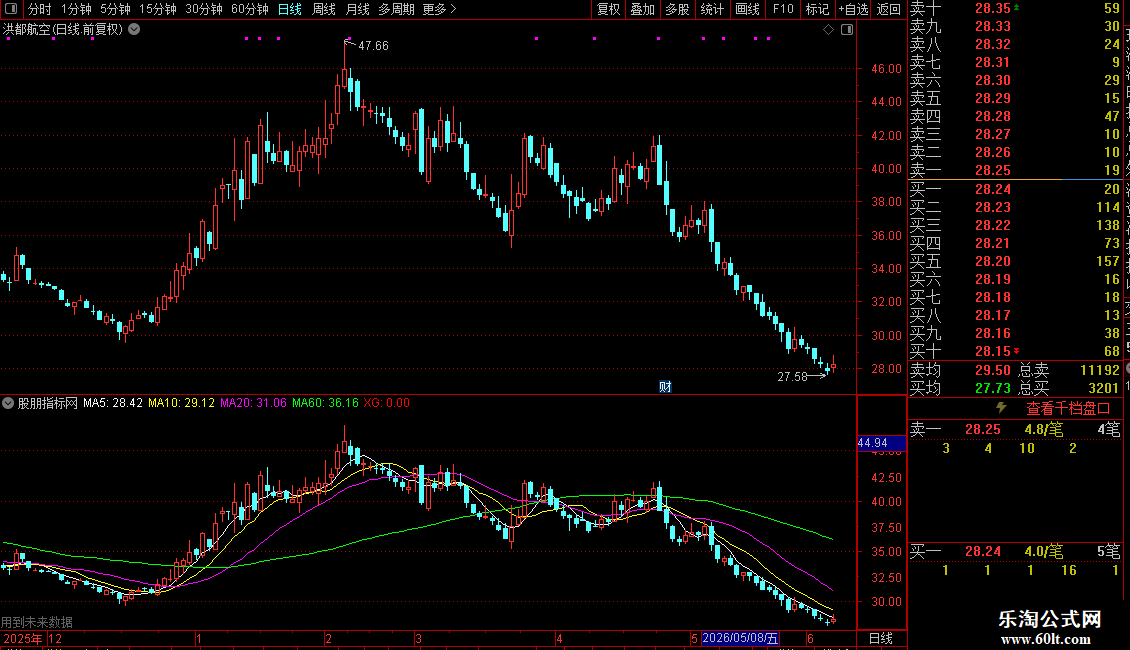Click the 财 financial marker icon
Viewport: 1130px width, 650px height.
pos(665,387)
